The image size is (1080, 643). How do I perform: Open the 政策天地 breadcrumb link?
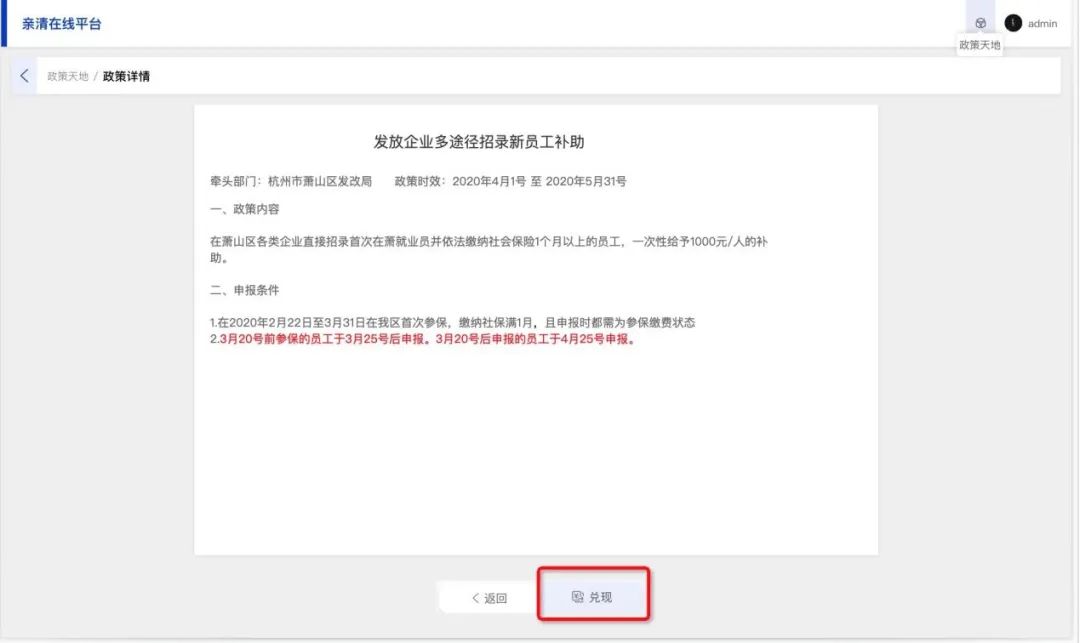[67, 76]
